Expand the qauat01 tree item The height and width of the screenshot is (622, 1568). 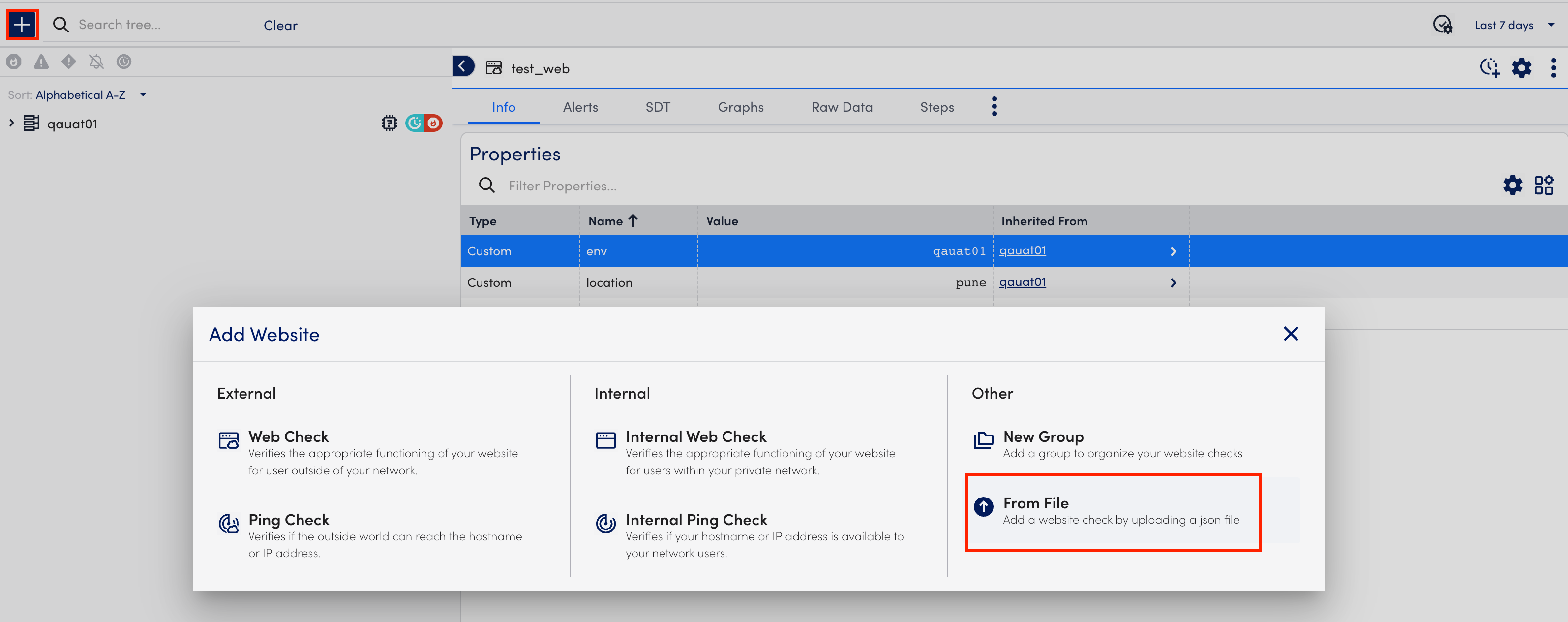[x=11, y=122]
